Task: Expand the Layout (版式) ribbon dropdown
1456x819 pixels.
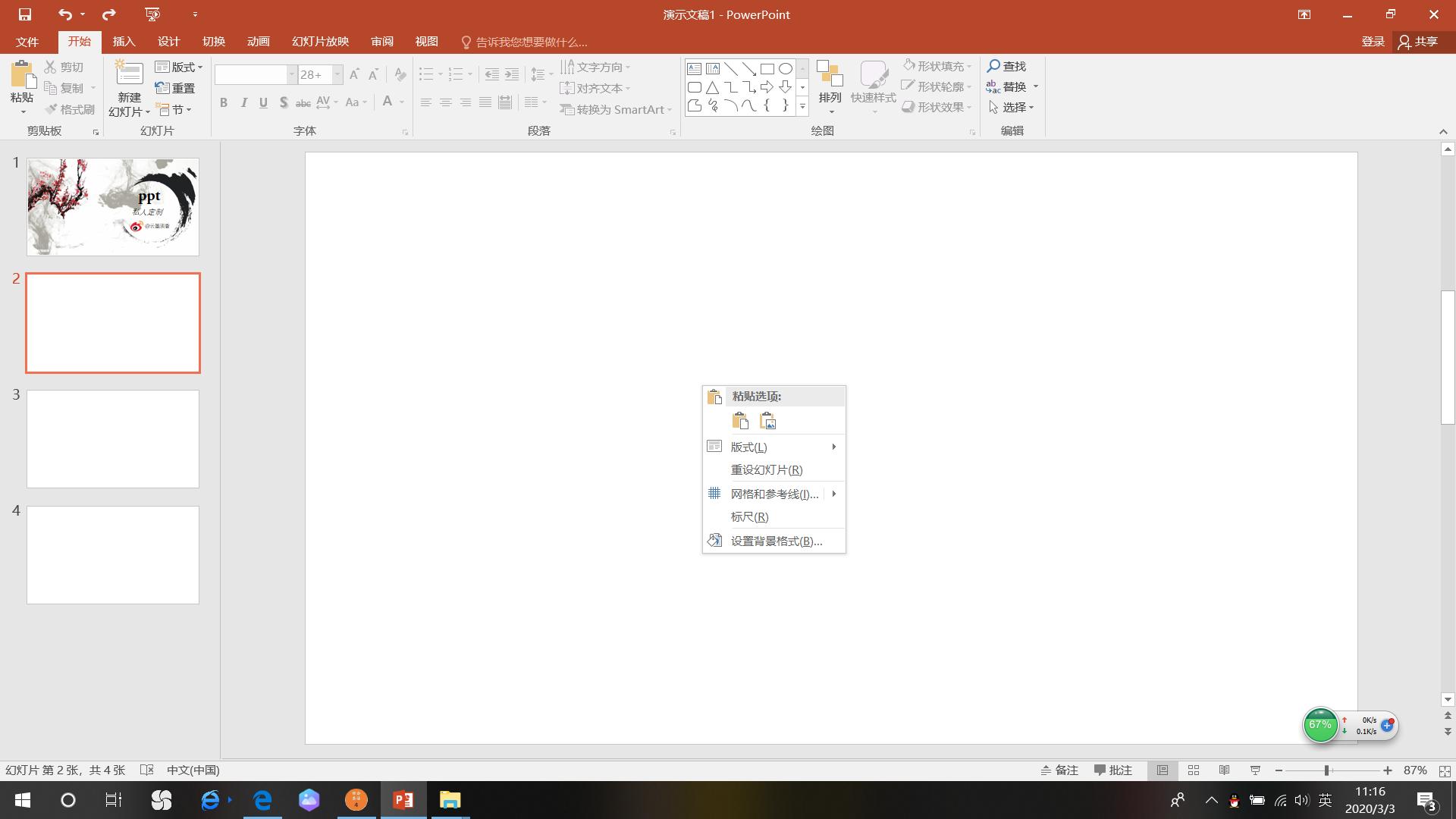Action: point(180,67)
